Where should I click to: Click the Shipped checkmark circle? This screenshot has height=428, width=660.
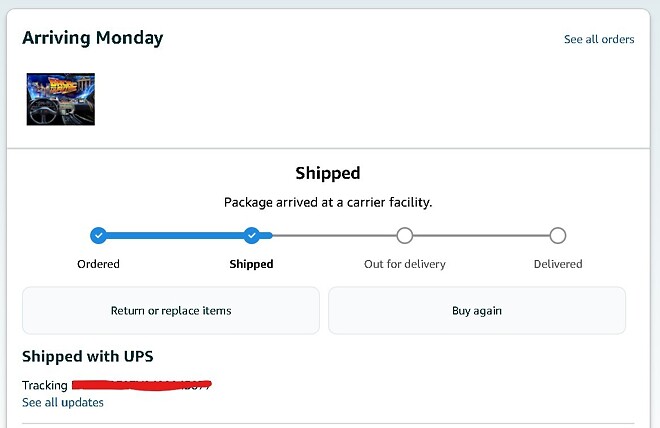(x=252, y=236)
